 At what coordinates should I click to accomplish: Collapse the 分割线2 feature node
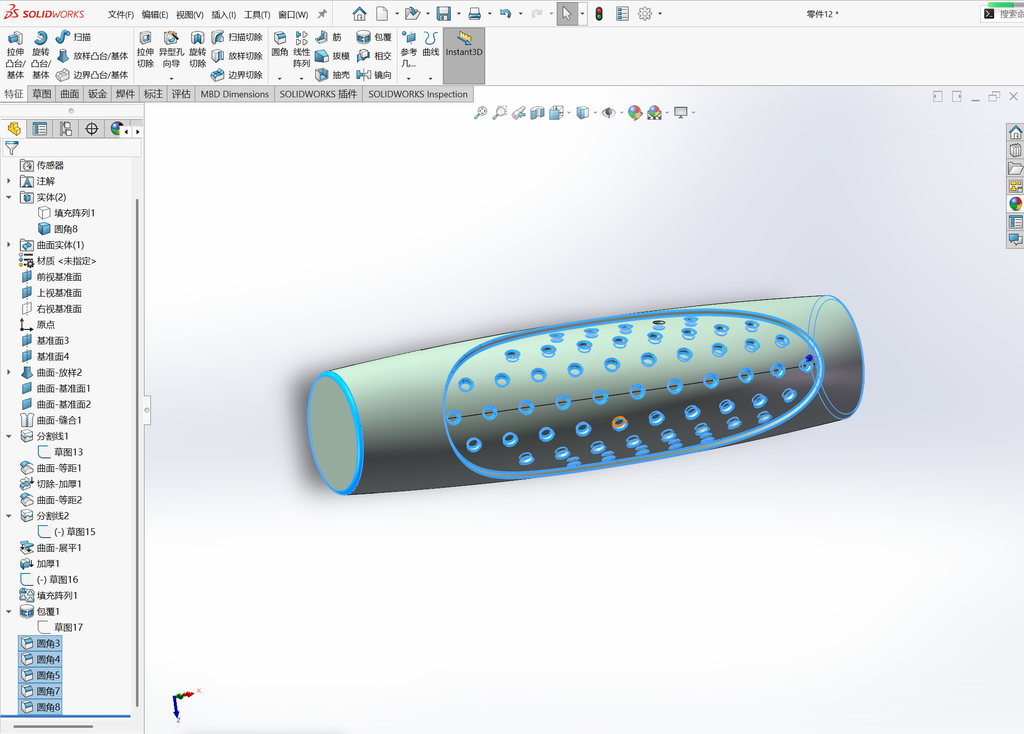pos(8,516)
